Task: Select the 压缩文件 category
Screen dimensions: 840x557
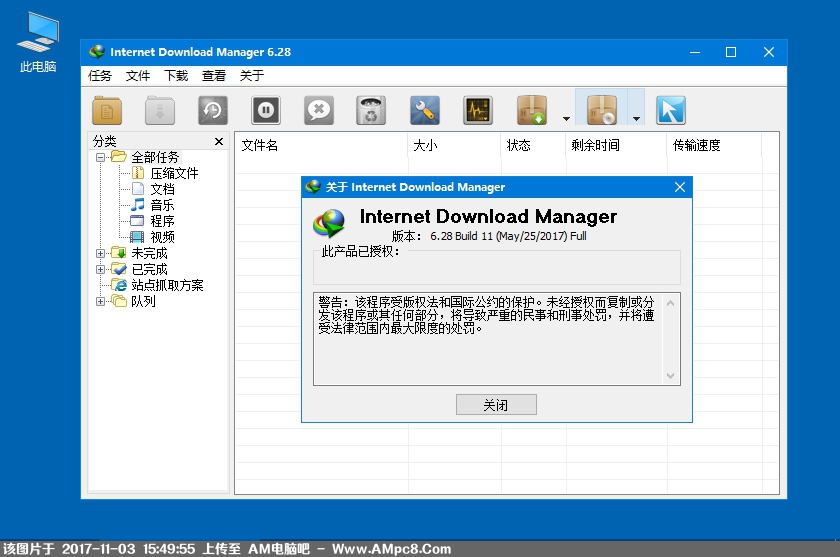Action: (174, 174)
